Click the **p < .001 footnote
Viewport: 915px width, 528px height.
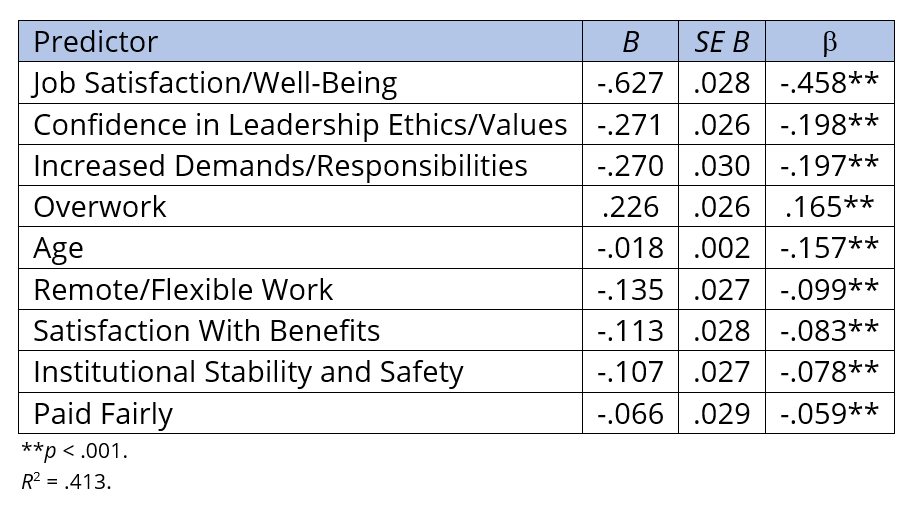point(74,451)
